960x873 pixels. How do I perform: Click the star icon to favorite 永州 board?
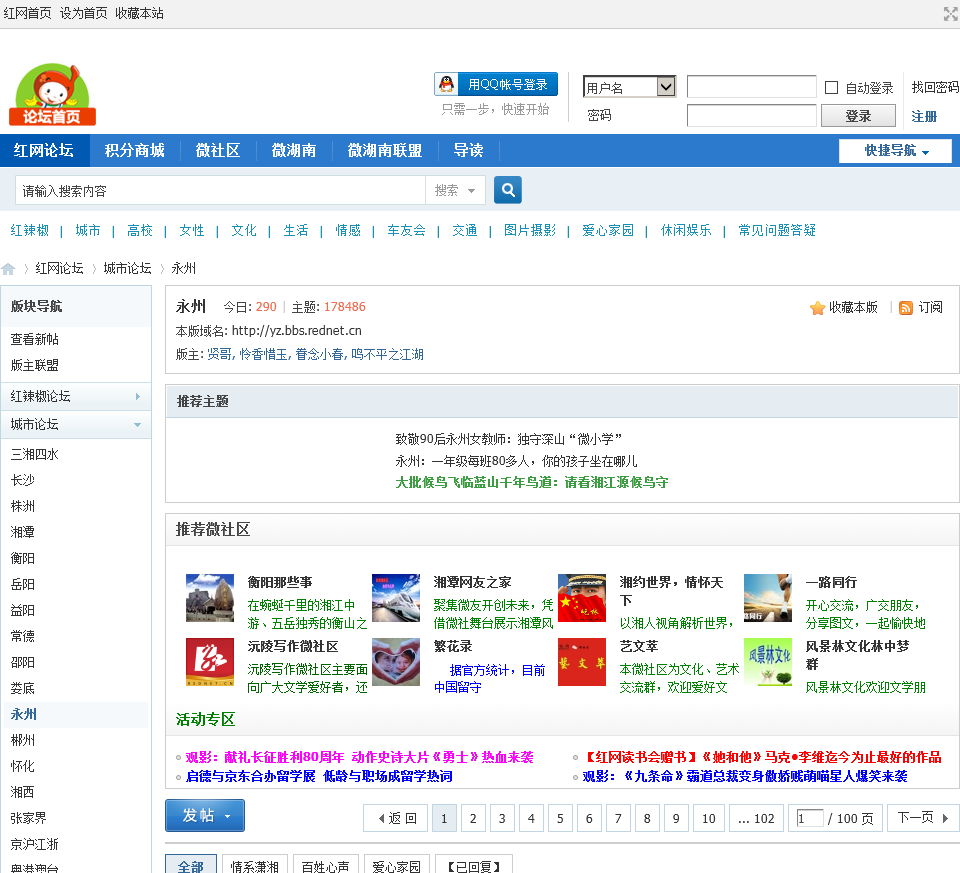point(817,308)
